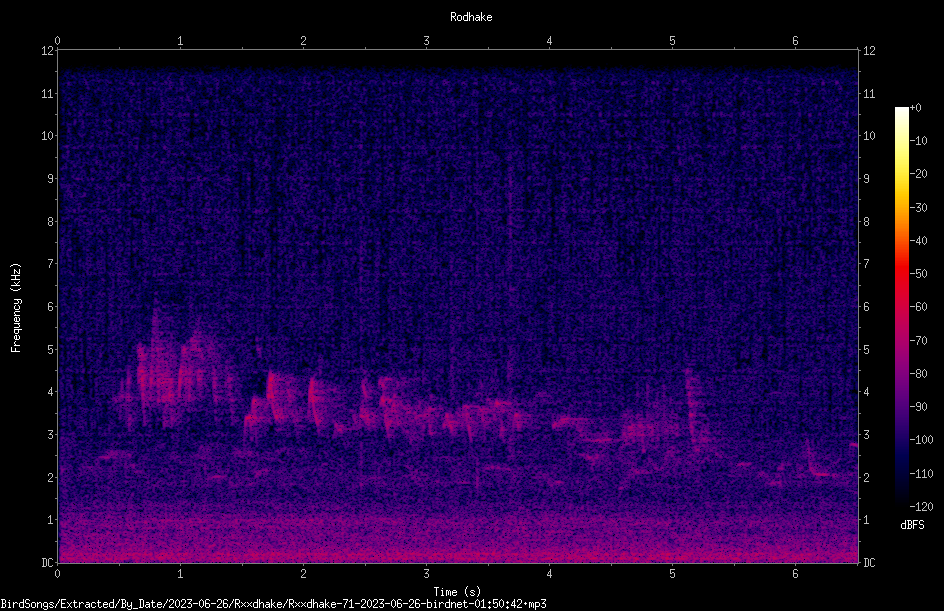The image size is (944, 611).
Task: Click "DC" on the right frequency axis
Action: coord(869,563)
